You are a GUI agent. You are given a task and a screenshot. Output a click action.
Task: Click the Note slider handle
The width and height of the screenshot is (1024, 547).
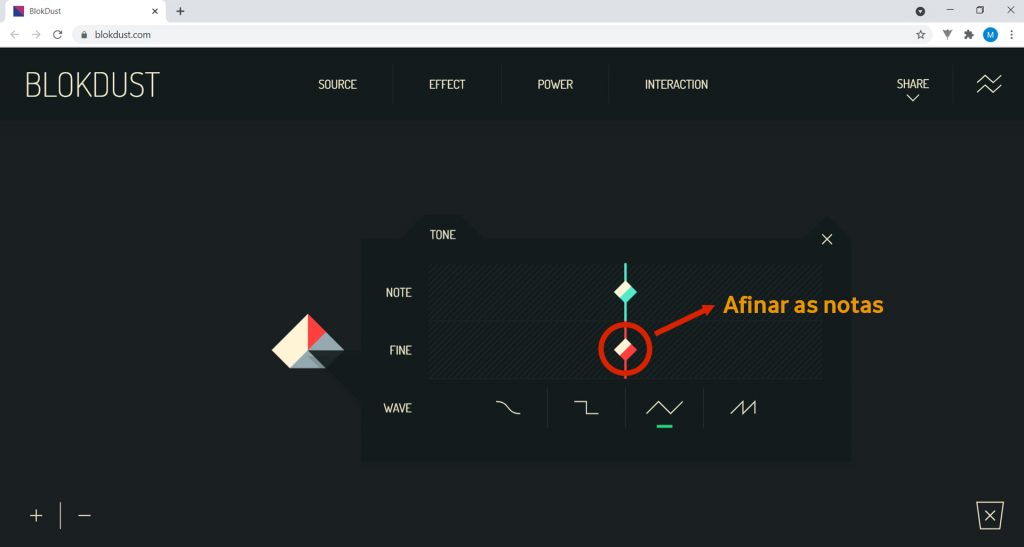coord(625,292)
